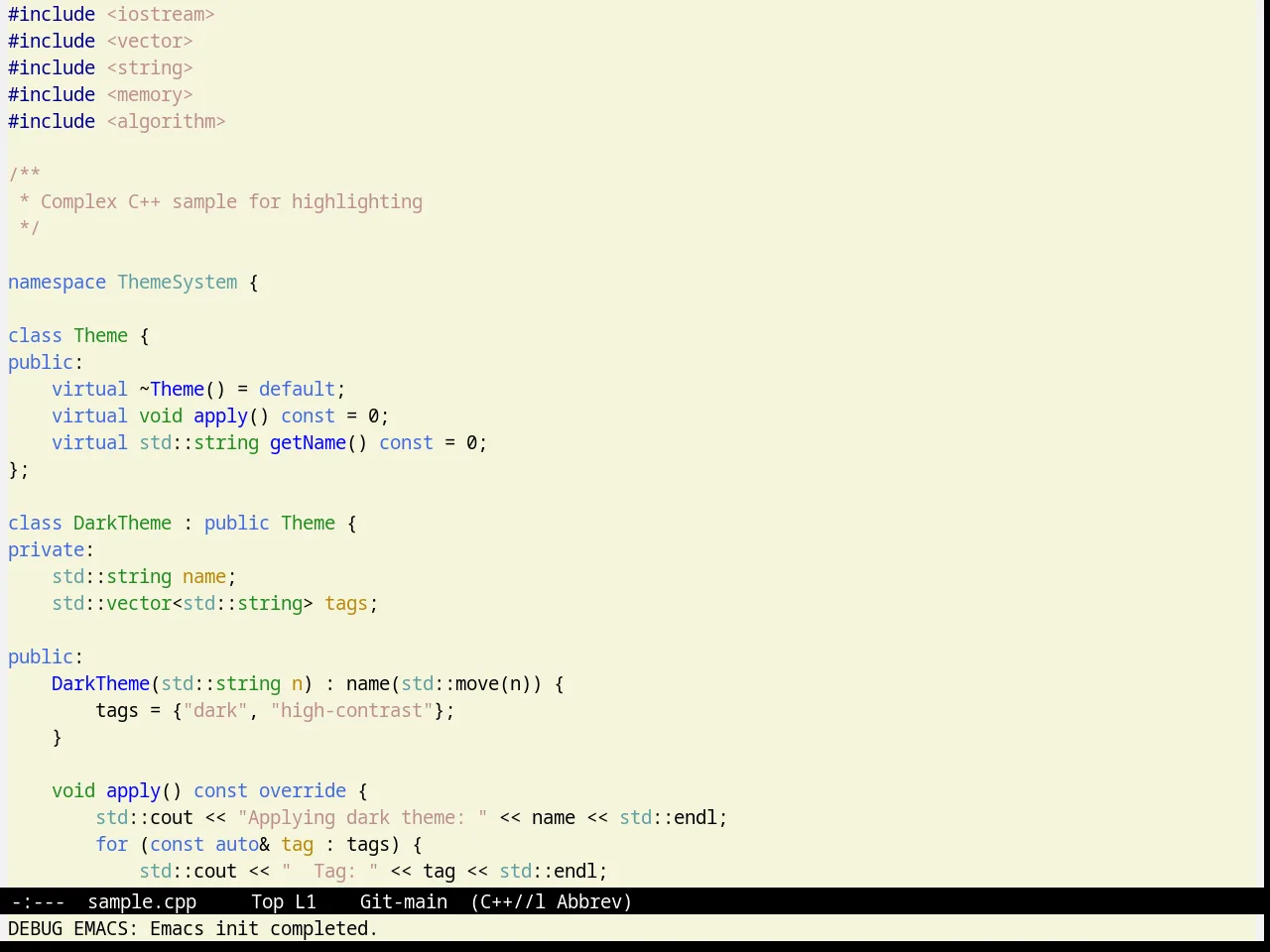Click the echo area message 'Emacs init completed.'
The width and height of the screenshot is (1270, 952).
(x=264, y=928)
